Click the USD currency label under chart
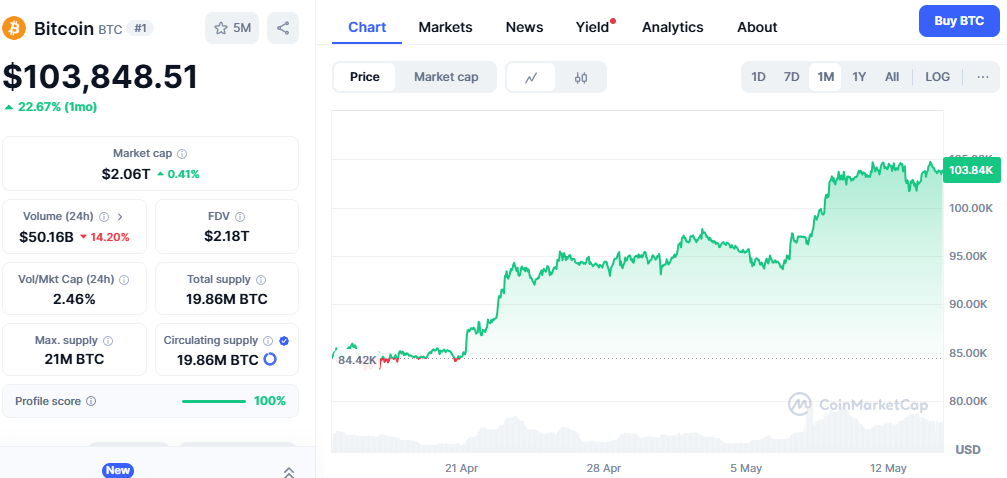The height and width of the screenshot is (478, 1007). [968, 450]
